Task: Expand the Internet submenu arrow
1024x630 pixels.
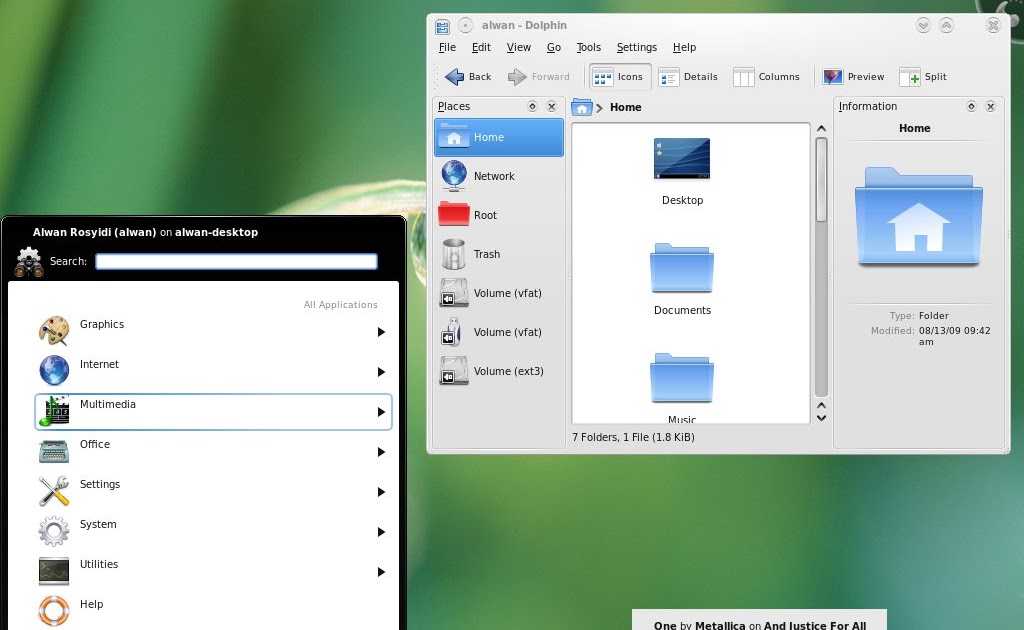Action: (381, 372)
